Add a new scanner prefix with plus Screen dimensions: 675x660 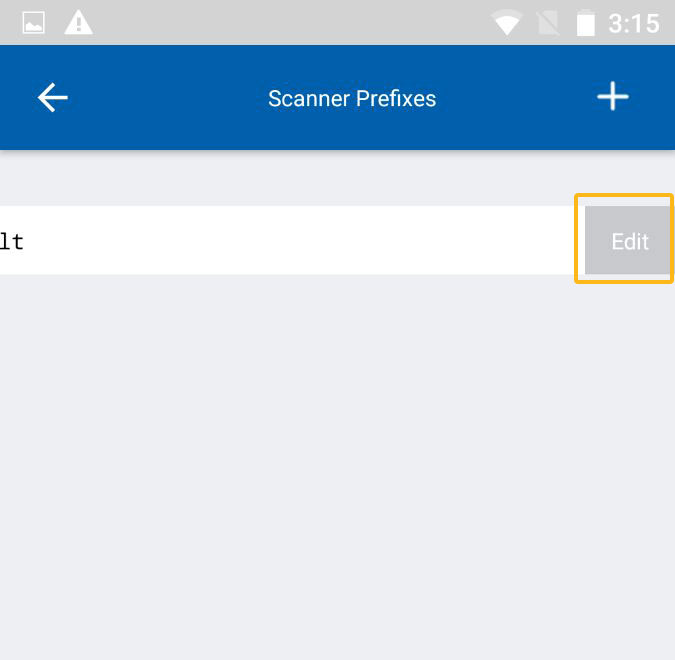pyautogui.click(x=612, y=97)
